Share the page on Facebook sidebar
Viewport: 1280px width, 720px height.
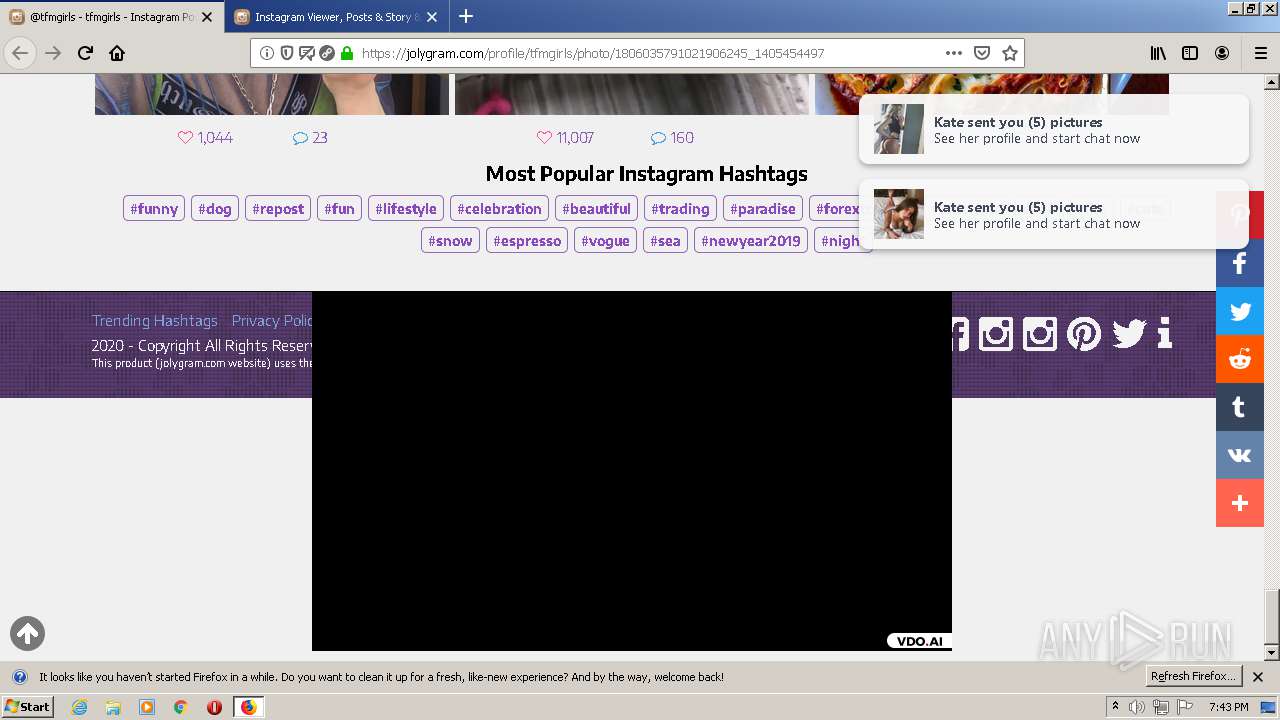[x=1240, y=263]
